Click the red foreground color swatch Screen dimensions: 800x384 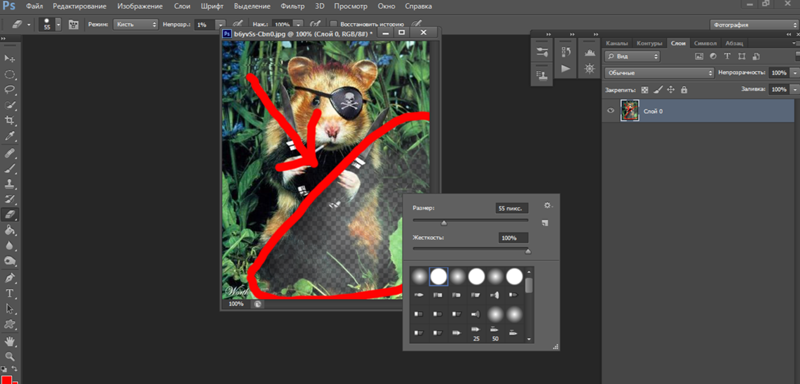click(x=8, y=379)
